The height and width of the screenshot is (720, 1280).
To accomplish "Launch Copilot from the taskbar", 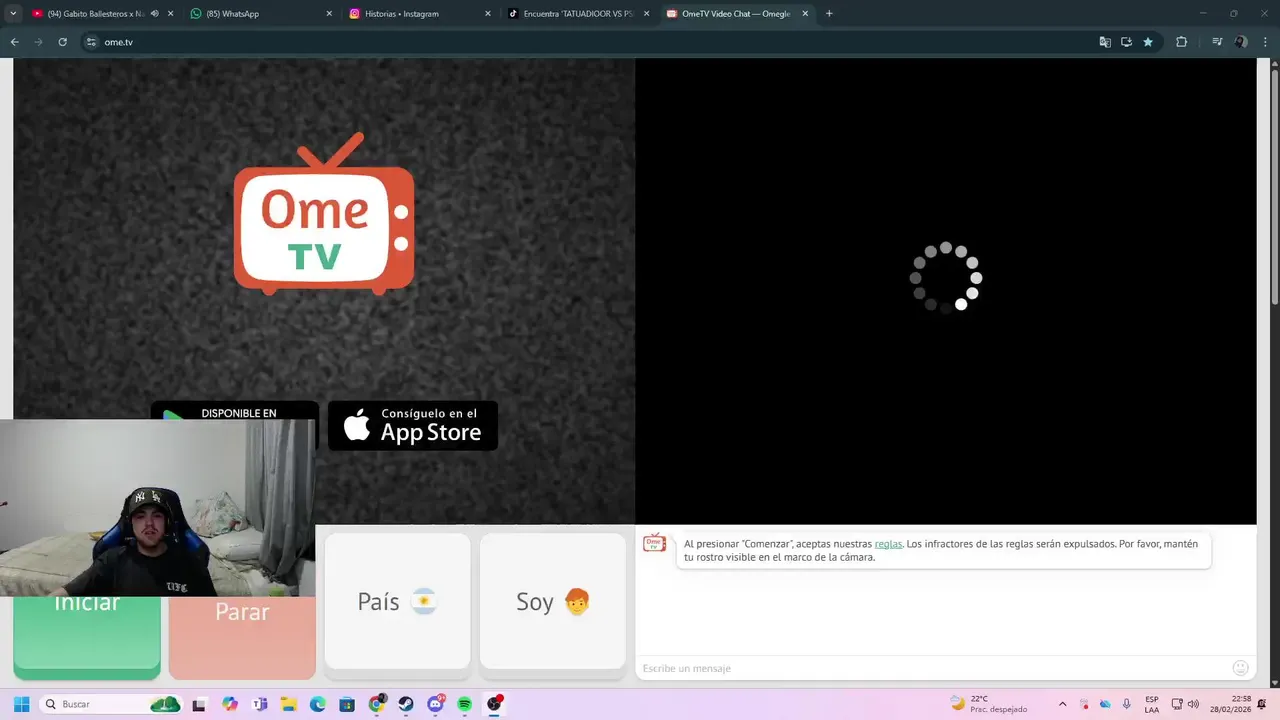I will pos(230,704).
